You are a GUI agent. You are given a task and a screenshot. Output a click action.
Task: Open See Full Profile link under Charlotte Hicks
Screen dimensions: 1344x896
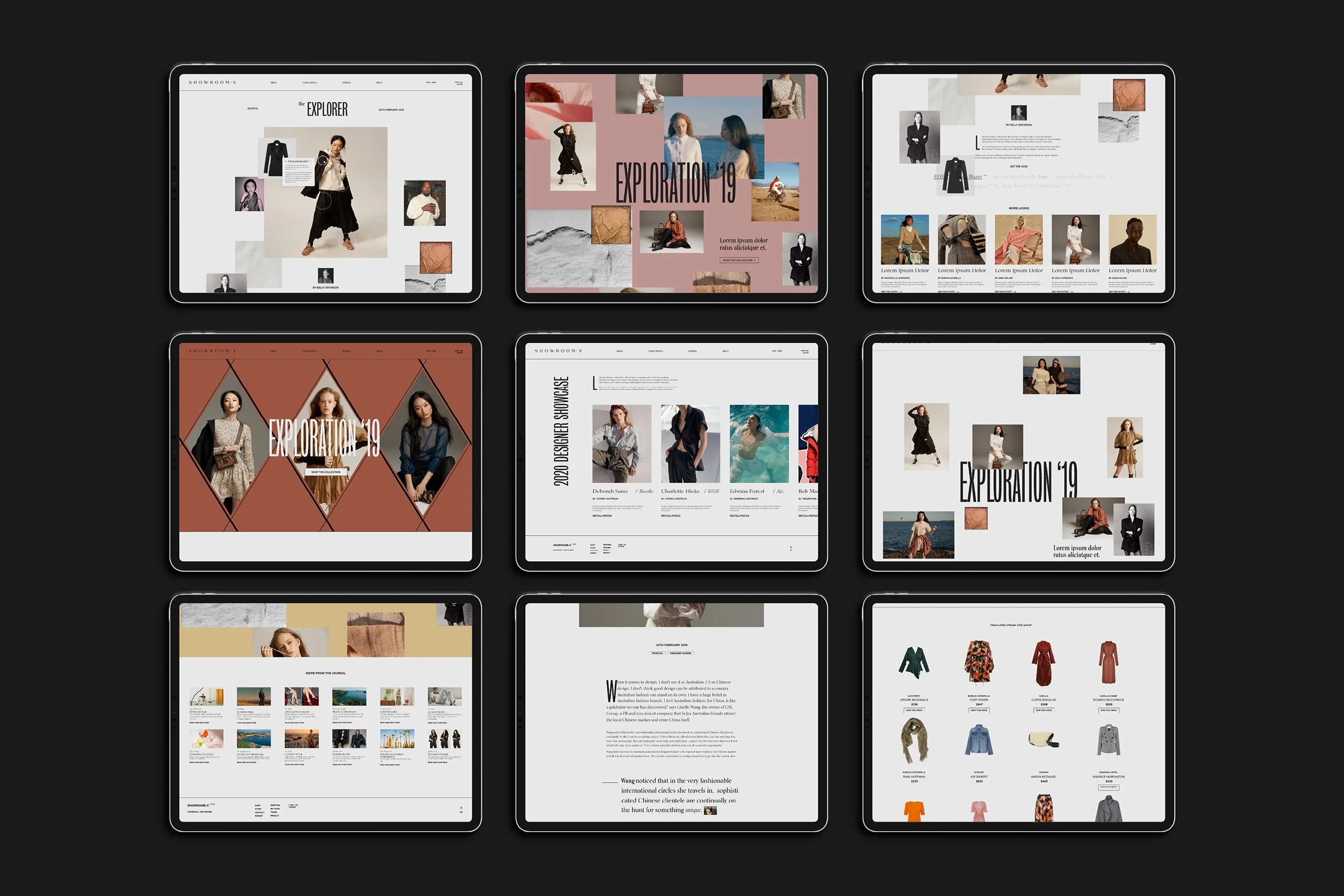[x=670, y=515]
